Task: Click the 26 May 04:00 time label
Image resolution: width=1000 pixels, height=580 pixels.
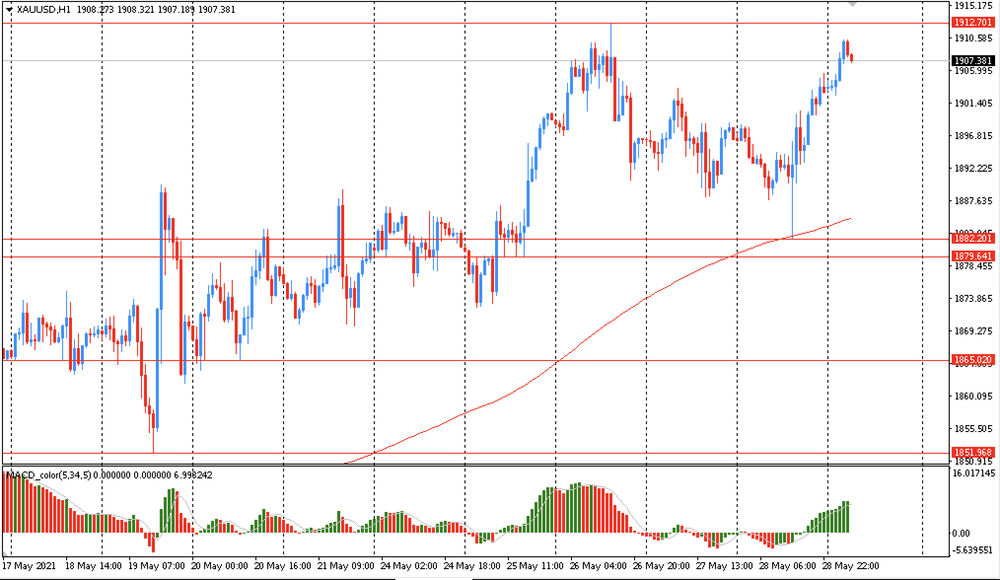Action: pos(598,566)
